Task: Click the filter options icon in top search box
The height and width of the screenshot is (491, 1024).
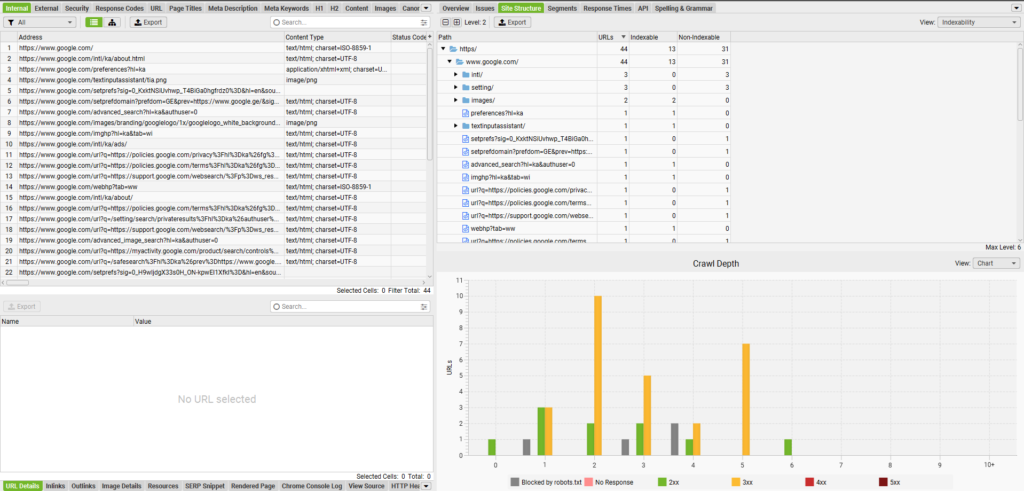Action: (424, 22)
